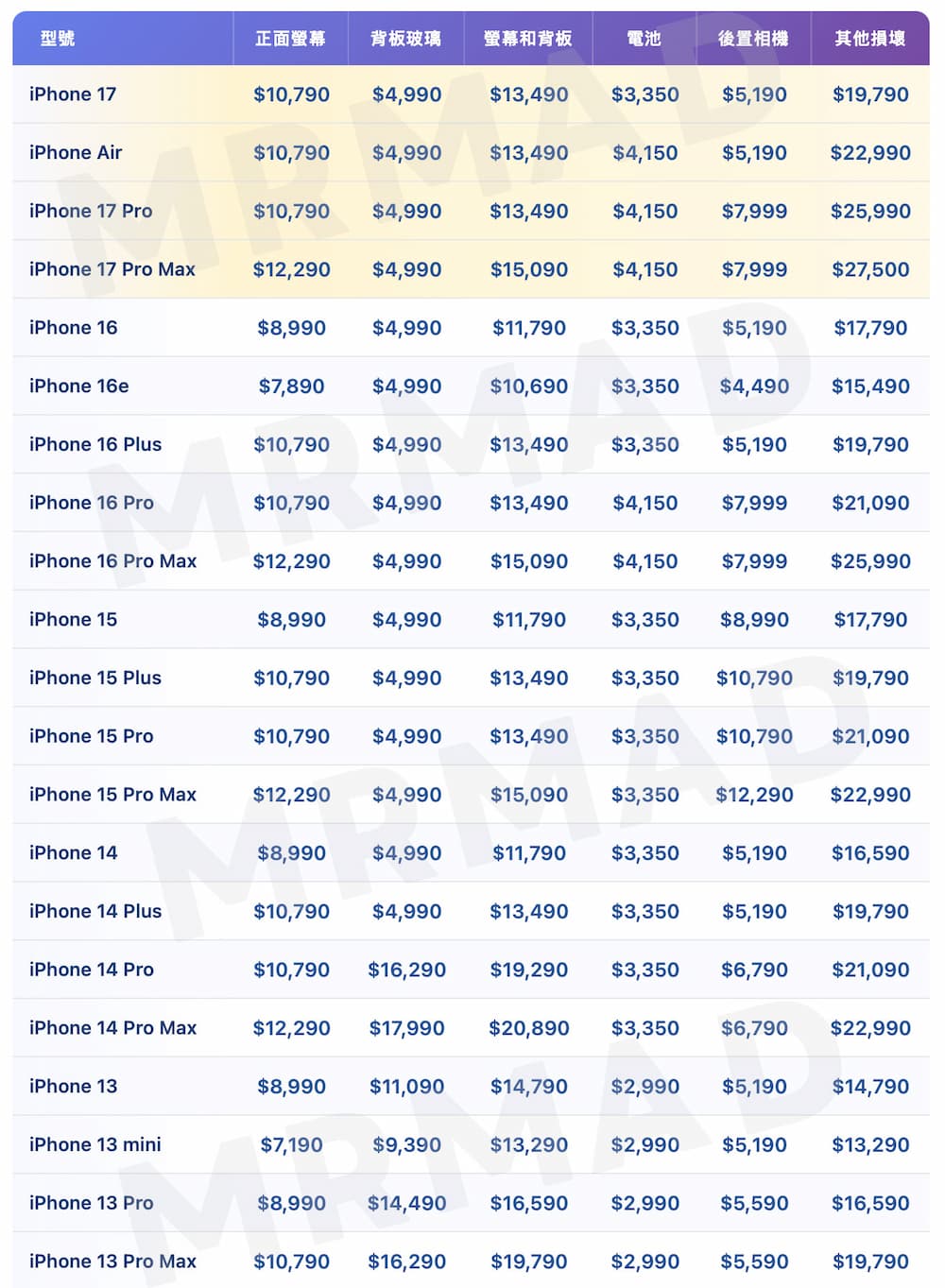Screen dimensions: 945x1288
Task: Select the iPhone 17 Pro Max row label
Action: (x=112, y=269)
